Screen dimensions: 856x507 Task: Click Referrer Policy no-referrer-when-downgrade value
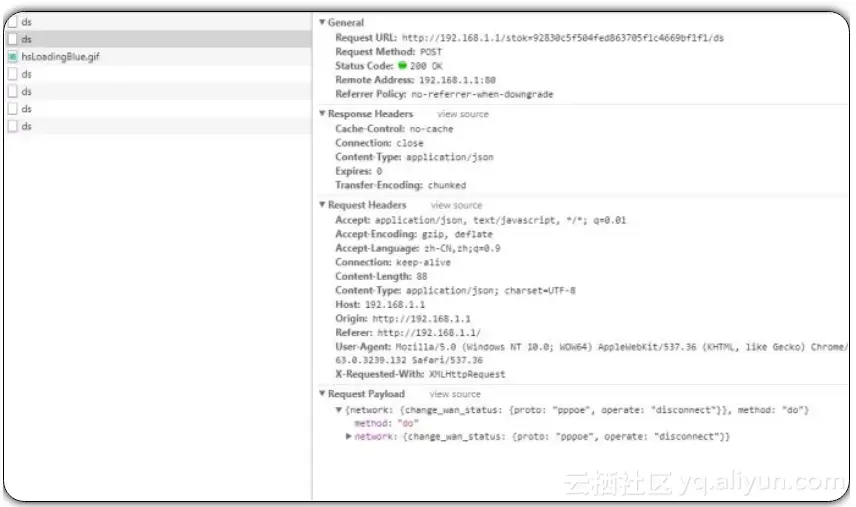click(482, 94)
